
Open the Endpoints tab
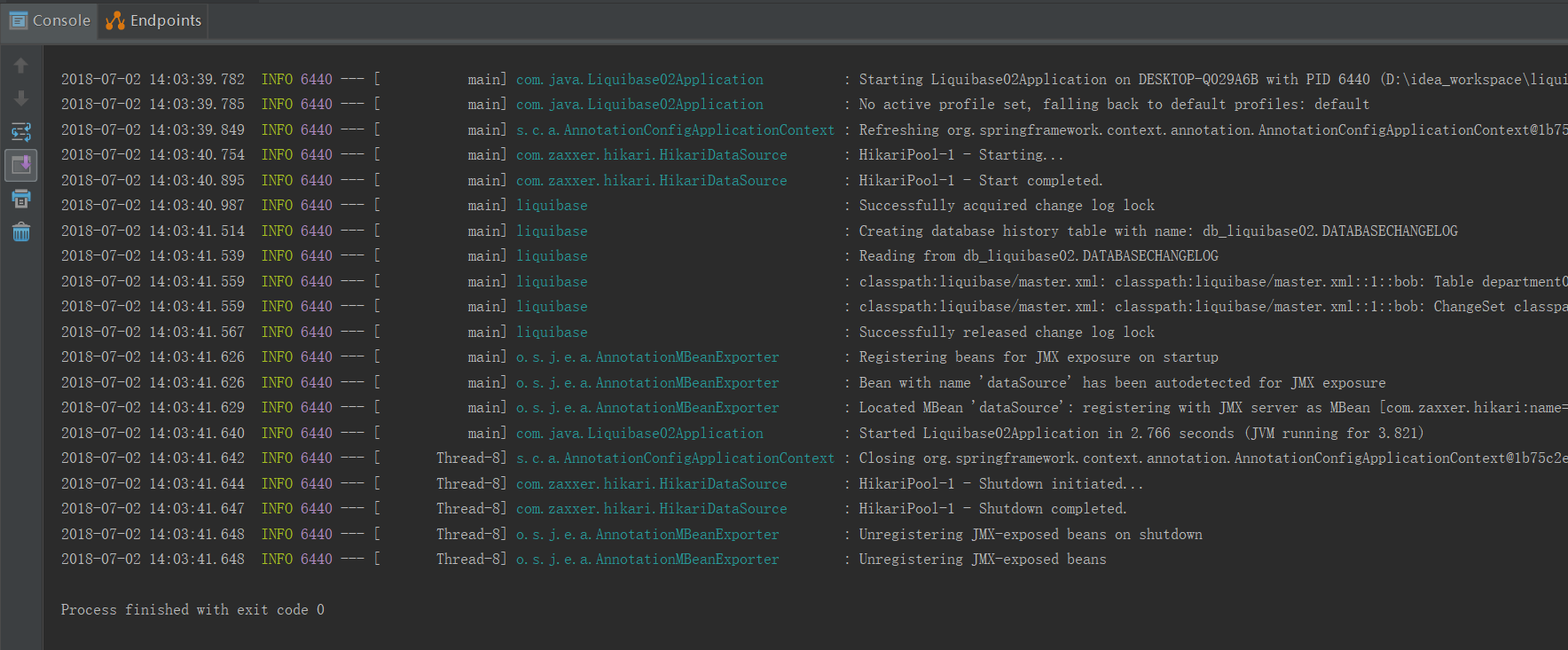154,20
